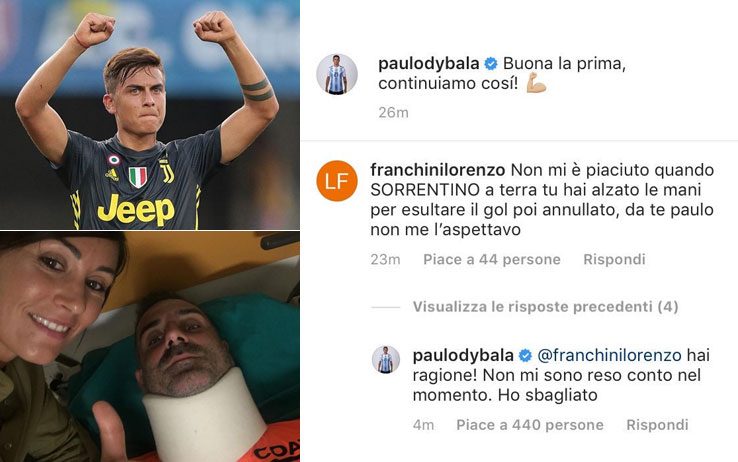The width and height of the screenshot is (738, 462).
Task: Open the franchinilorenzo username link
Action: tap(438, 169)
